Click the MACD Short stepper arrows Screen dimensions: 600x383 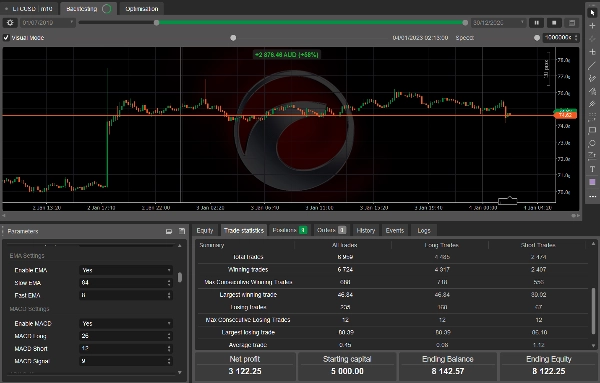(x=169, y=349)
